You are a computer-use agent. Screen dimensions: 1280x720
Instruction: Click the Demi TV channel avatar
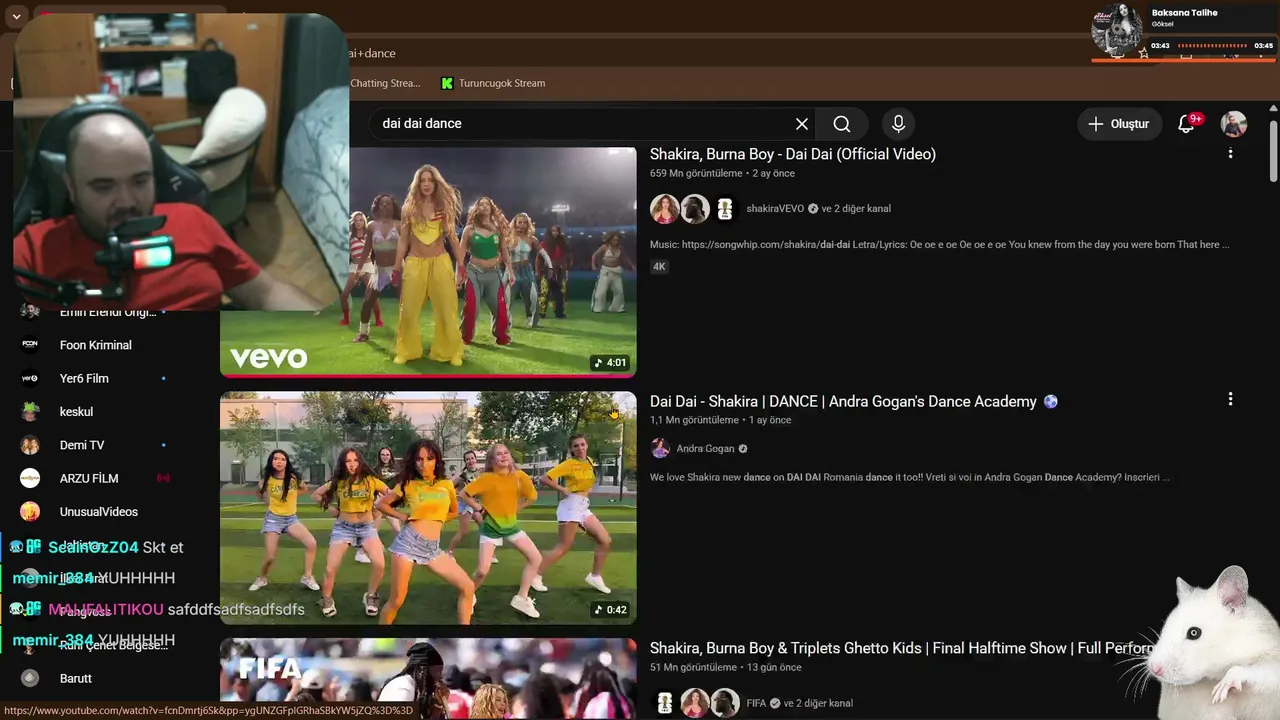coord(30,445)
